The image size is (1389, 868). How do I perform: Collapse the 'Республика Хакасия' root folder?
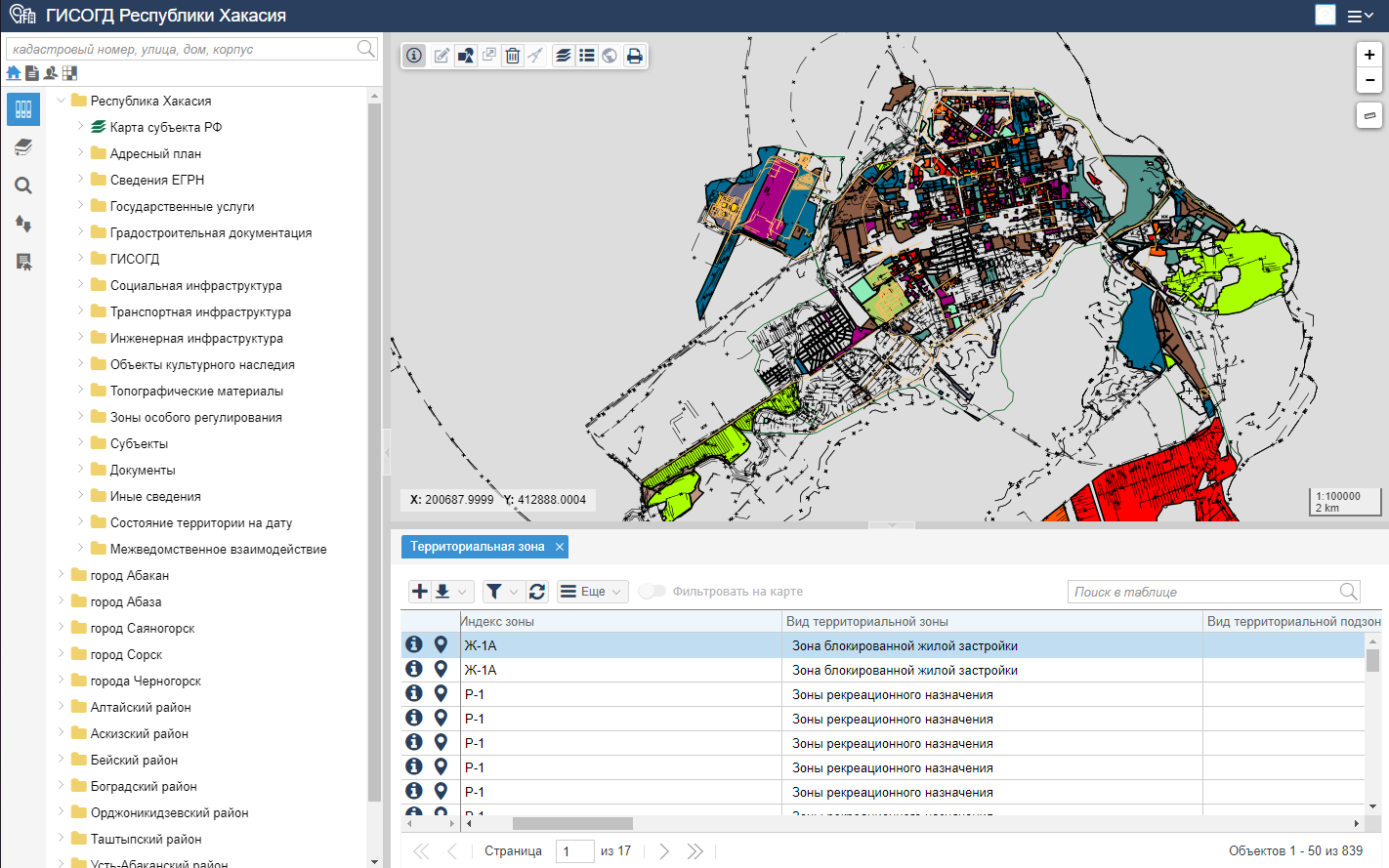click(x=62, y=100)
